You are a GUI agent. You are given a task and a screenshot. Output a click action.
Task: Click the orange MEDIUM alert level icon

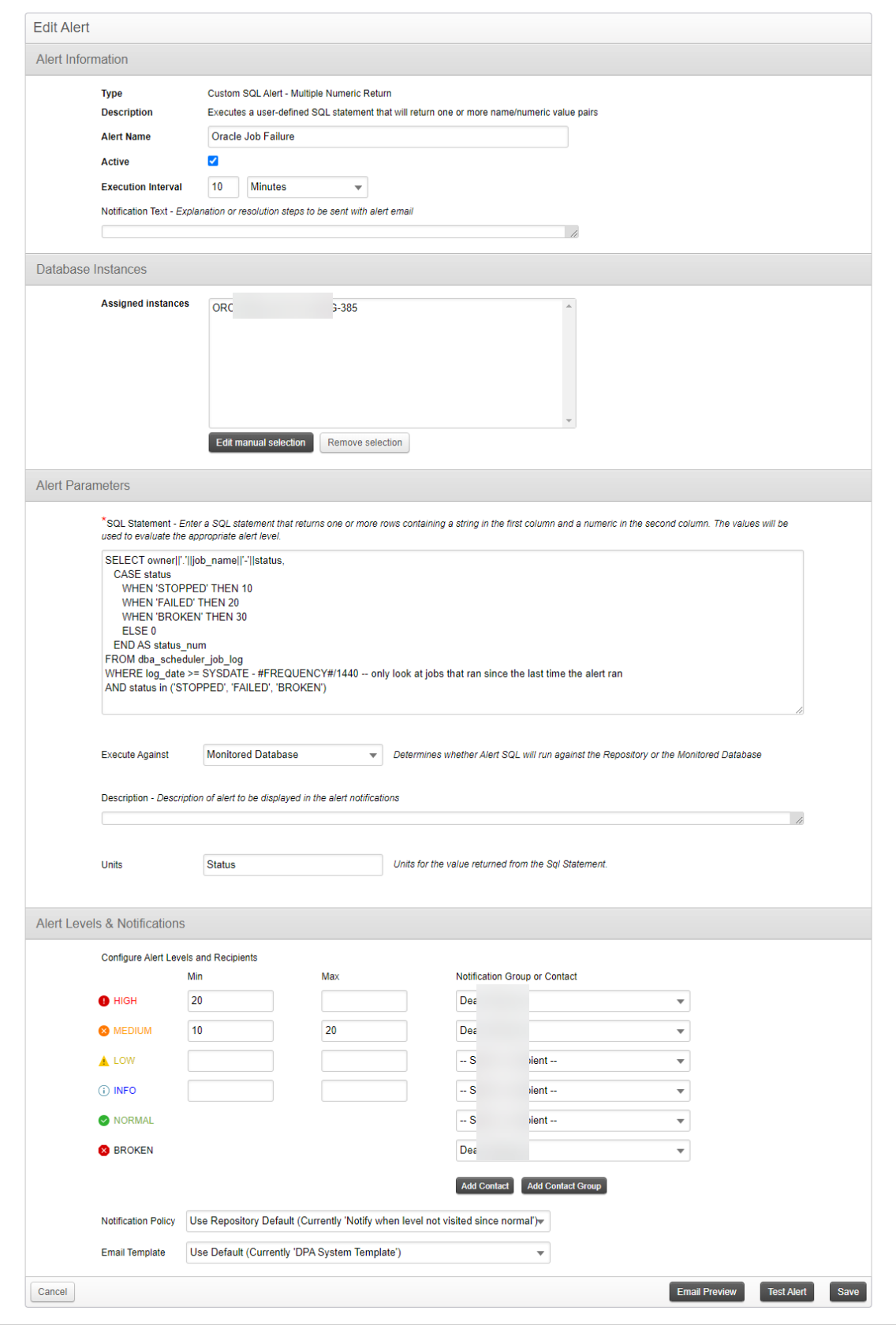coord(103,1031)
